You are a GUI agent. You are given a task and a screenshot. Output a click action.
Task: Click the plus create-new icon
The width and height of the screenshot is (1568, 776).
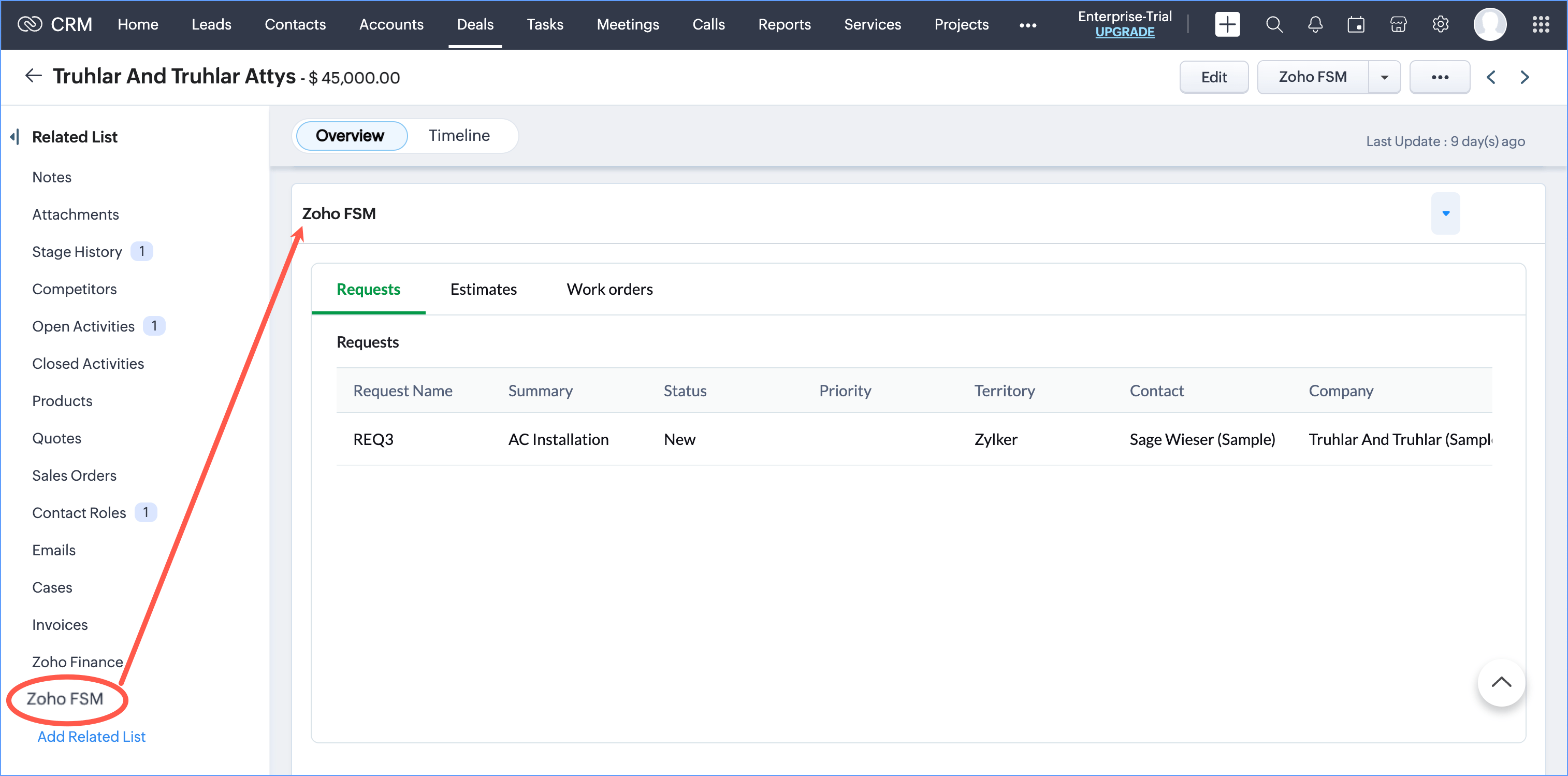(1227, 24)
